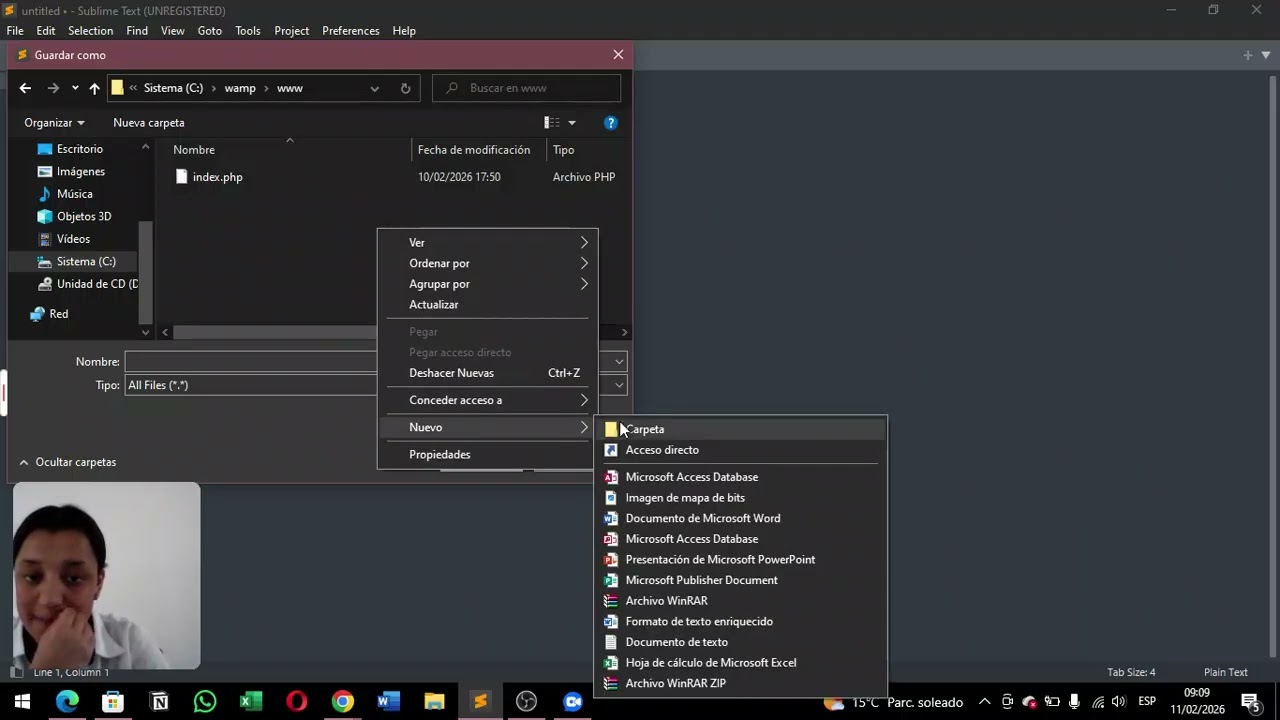1280x720 pixels.
Task: Expand the address bar path dropdown
Action: 374,88
